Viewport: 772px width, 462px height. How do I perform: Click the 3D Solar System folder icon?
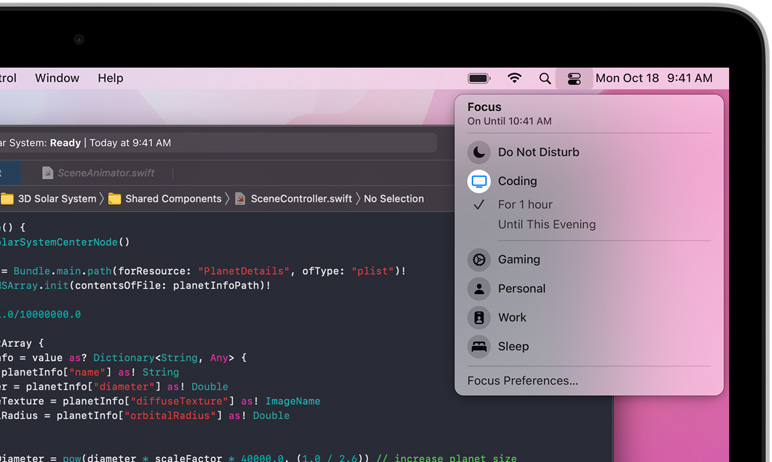pos(7,198)
